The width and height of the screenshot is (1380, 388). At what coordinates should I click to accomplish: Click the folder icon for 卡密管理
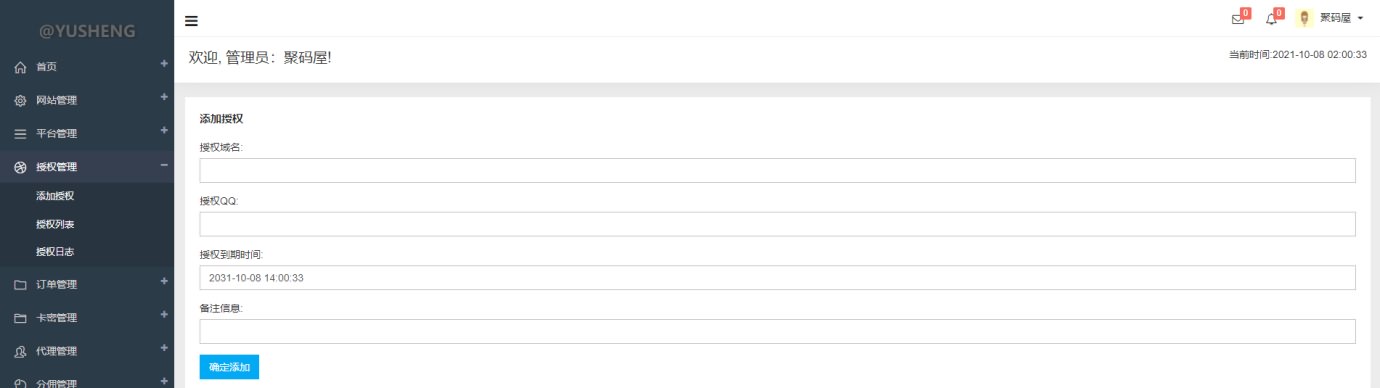[19, 318]
